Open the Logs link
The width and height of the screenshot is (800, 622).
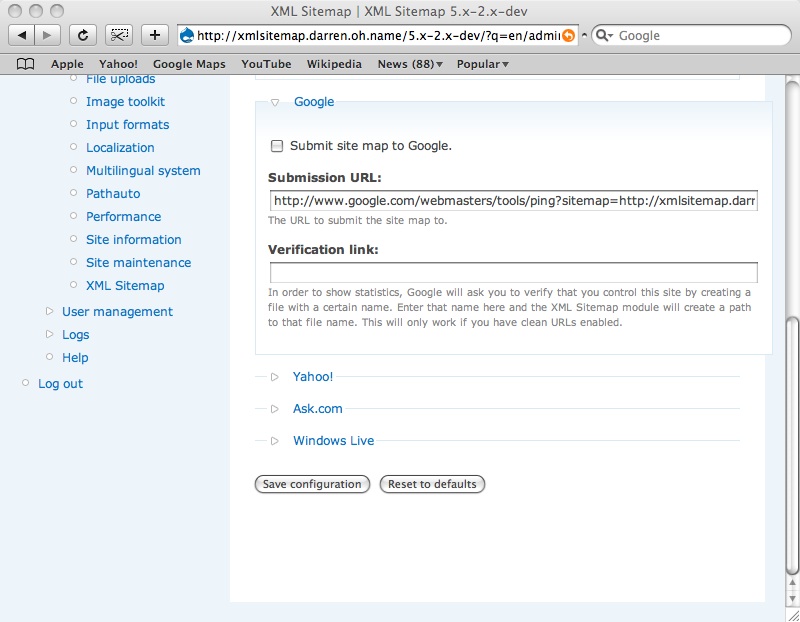76,334
